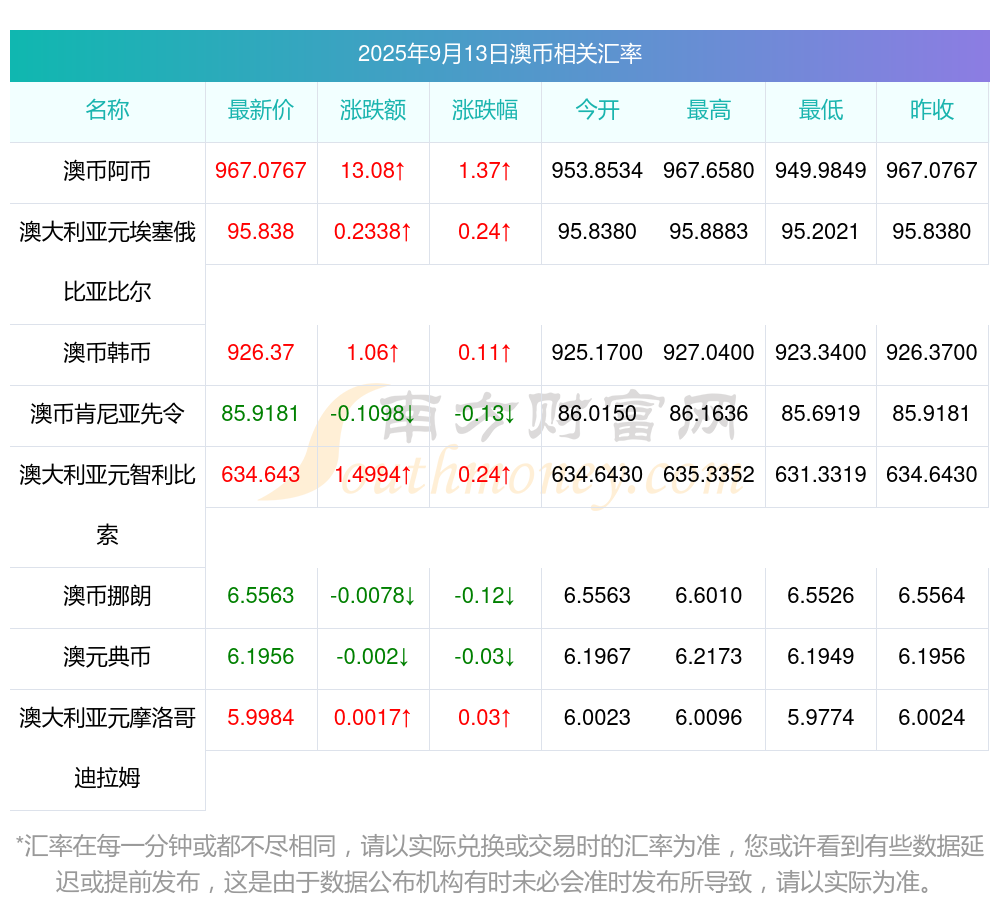Click high value 6.2173
The image size is (1000, 913).
709,657
